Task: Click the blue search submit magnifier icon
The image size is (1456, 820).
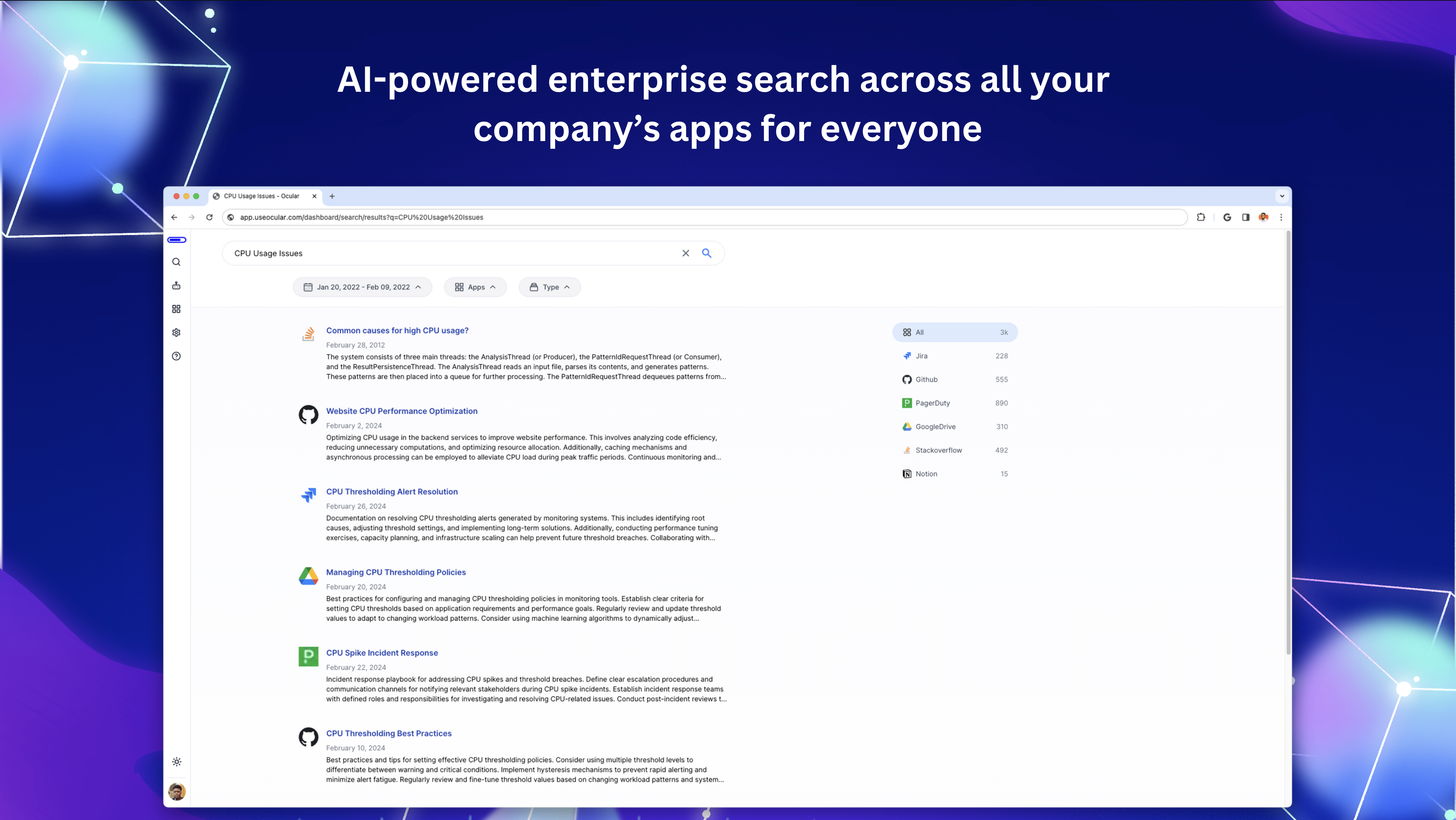Action: (x=706, y=253)
